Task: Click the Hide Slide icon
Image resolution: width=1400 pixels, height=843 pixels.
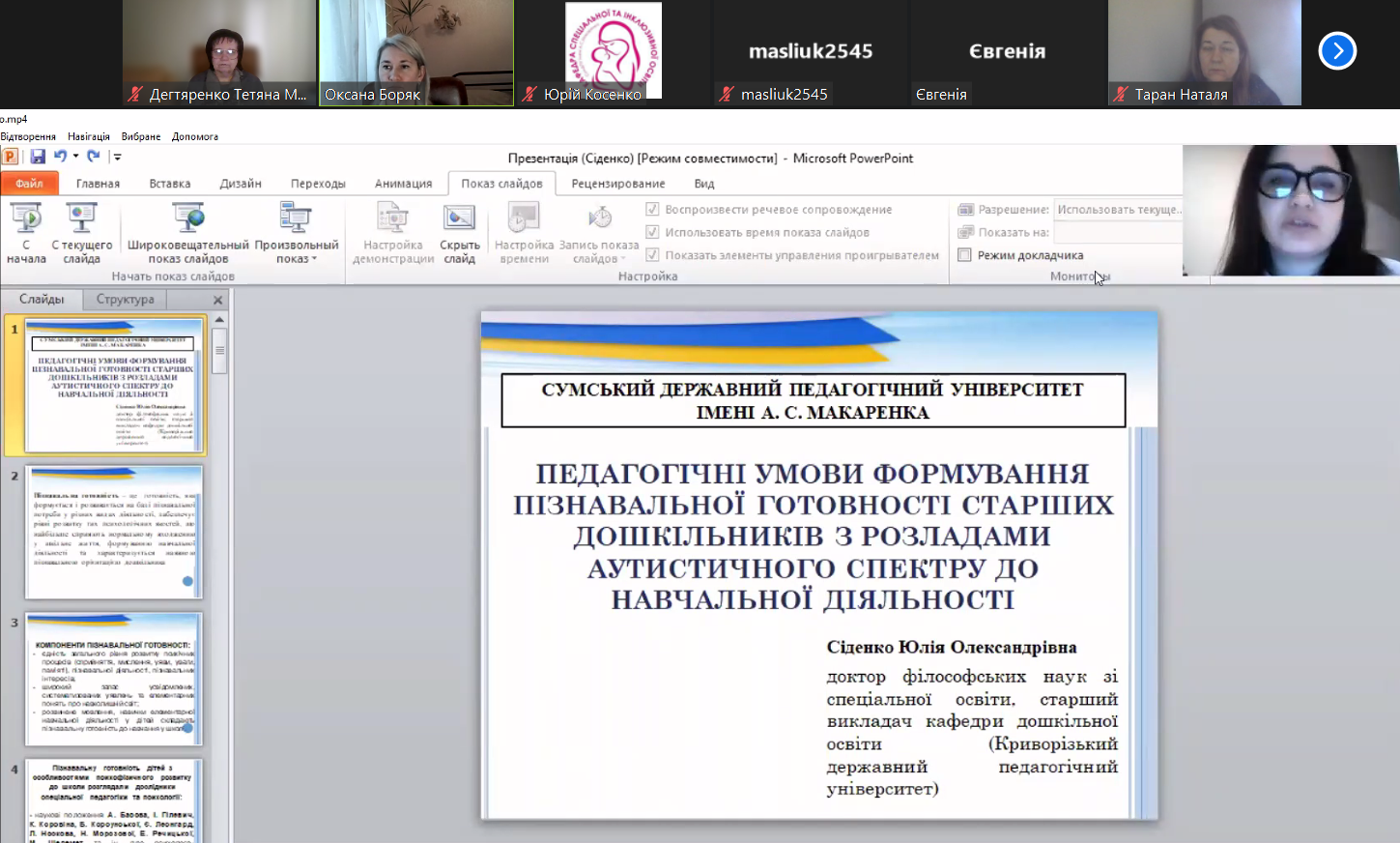Action: click(459, 219)
